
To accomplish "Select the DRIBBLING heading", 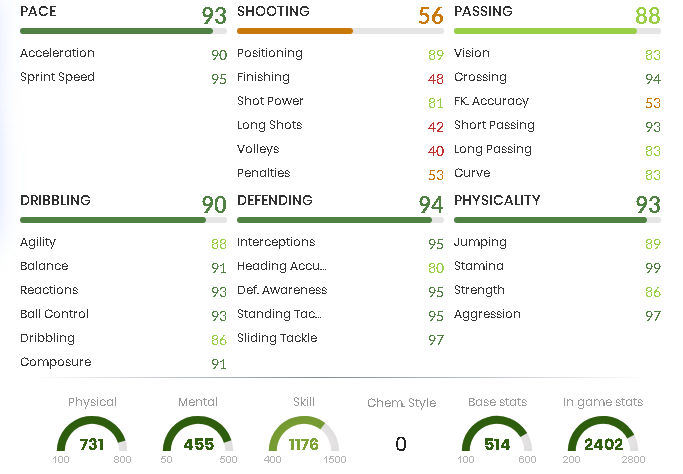I will [x=55, y=201].
